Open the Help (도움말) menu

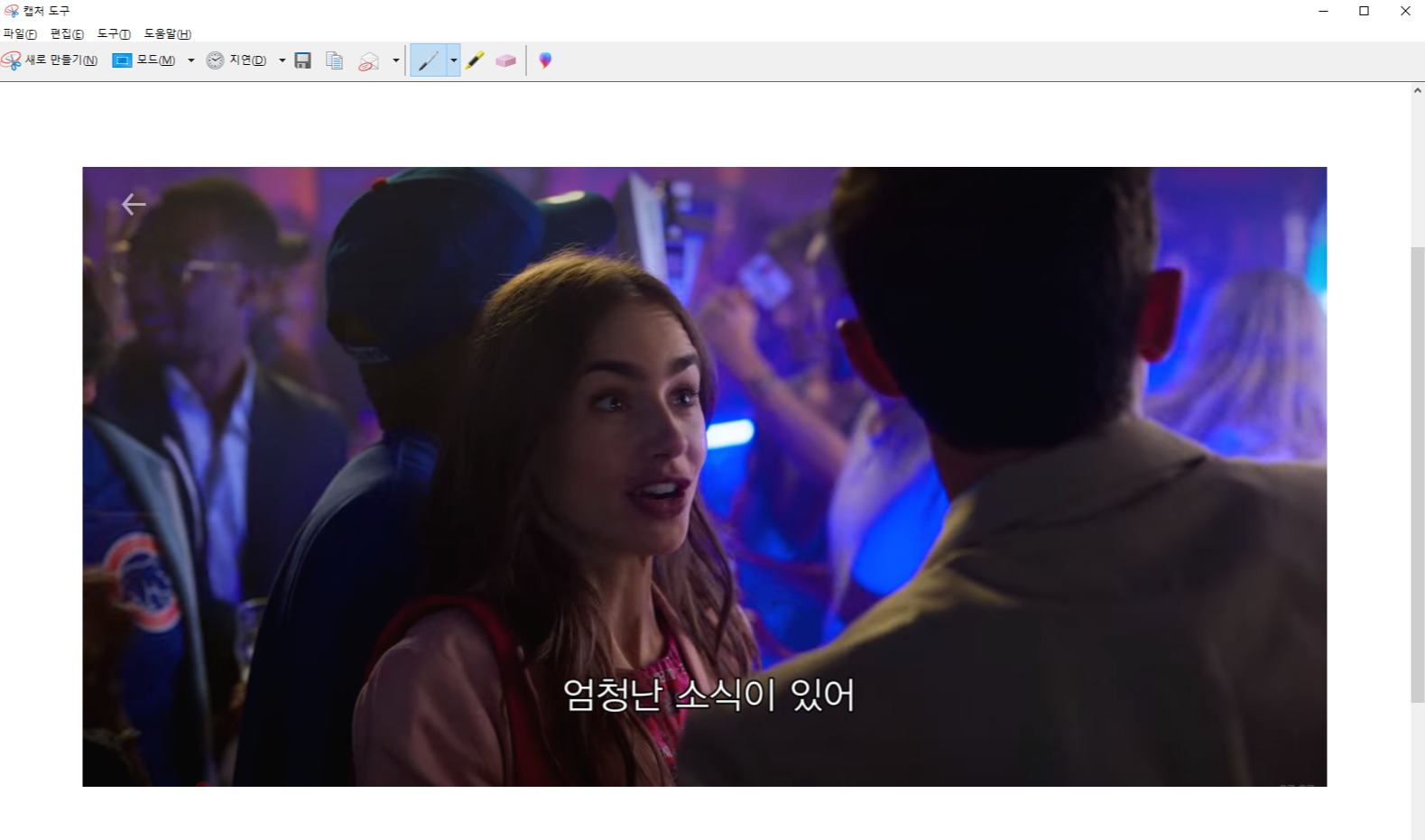168,33
